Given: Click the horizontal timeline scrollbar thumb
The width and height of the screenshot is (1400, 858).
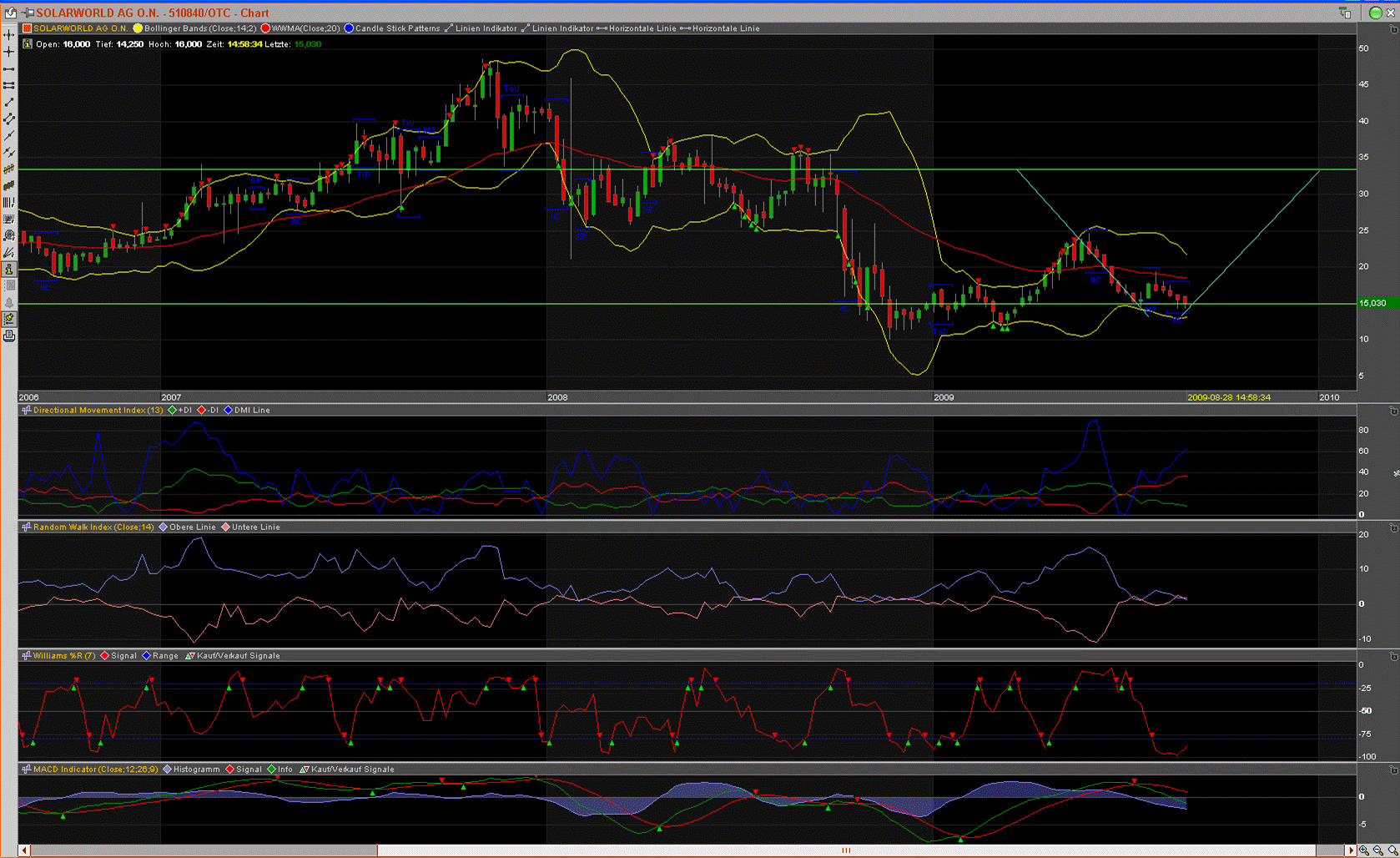Looking at the screenshot, I should 846,850.
